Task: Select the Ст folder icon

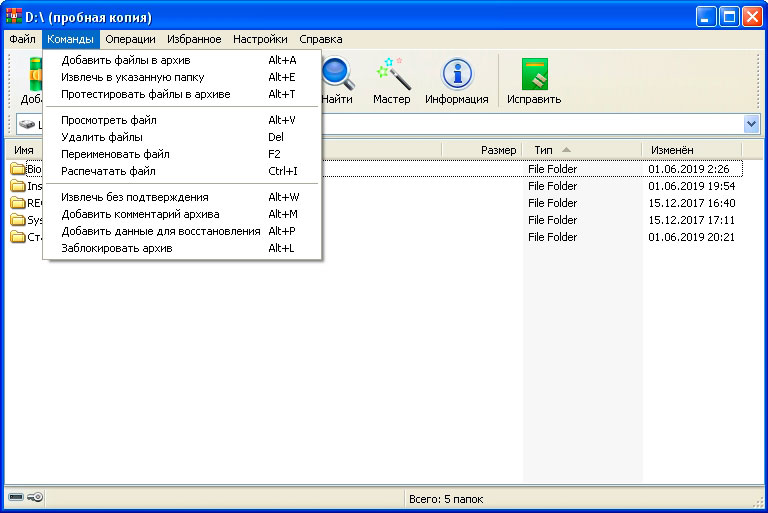Action: pyautogui.click(x=18, y=237)
